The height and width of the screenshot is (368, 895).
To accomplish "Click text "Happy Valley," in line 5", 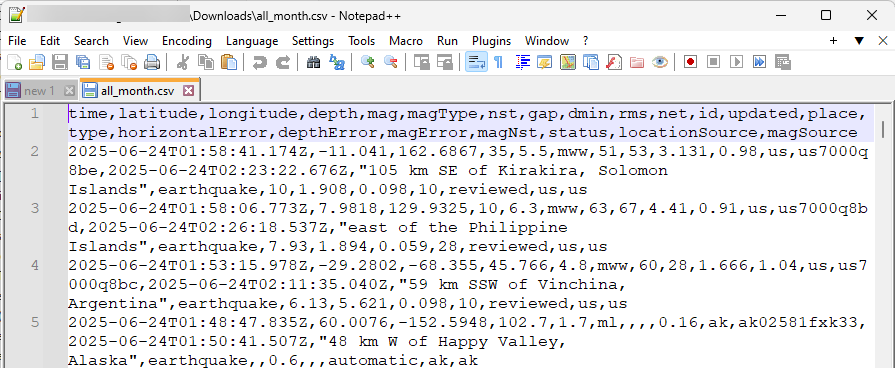I will point(503,341).
